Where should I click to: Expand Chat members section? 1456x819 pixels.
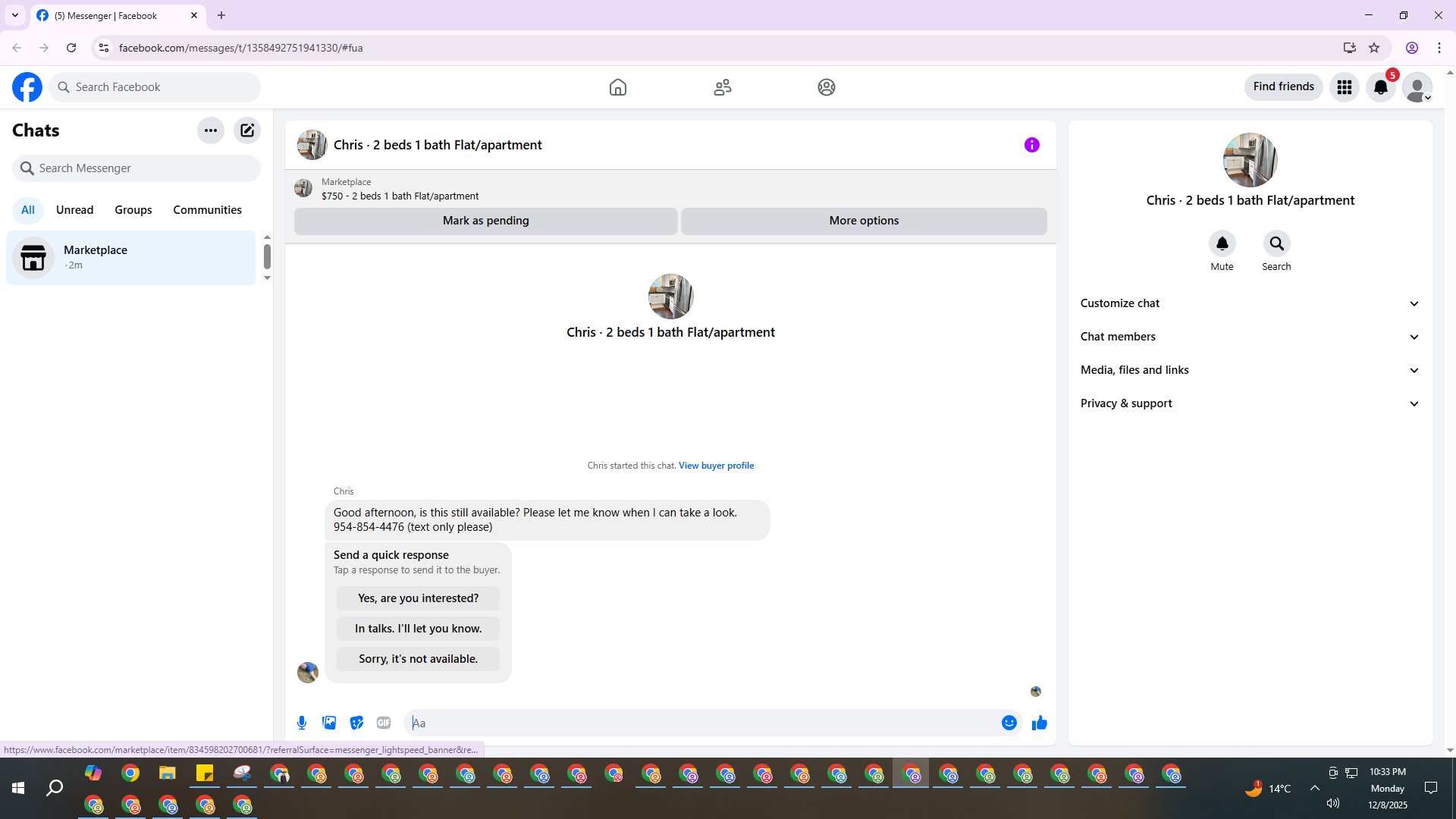point(1250,337)
